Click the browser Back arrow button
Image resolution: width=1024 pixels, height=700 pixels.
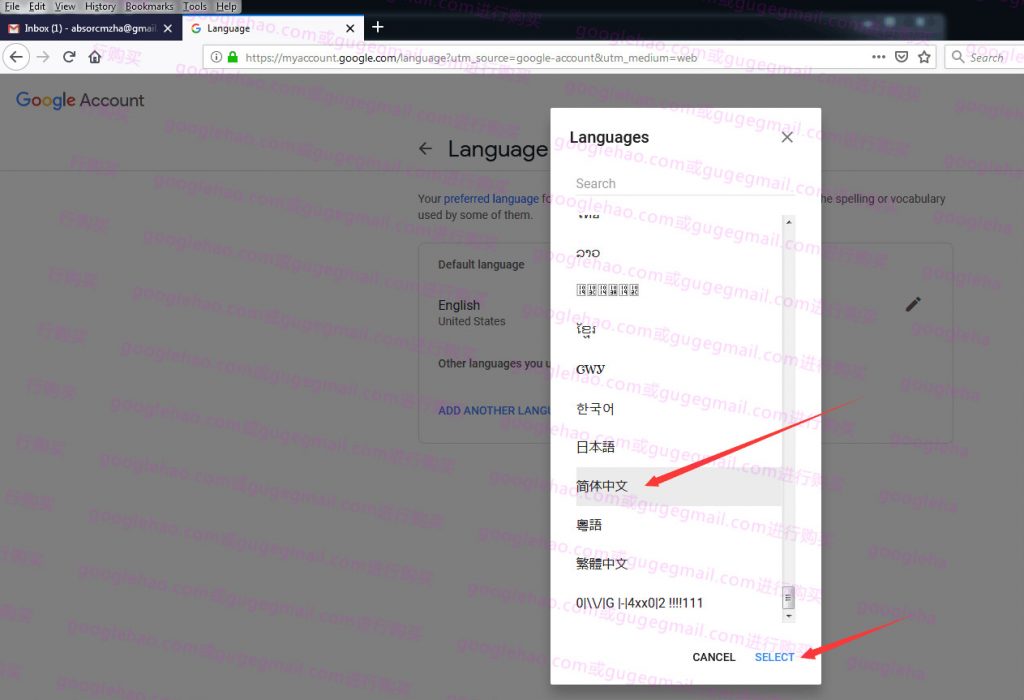(16, 57)
